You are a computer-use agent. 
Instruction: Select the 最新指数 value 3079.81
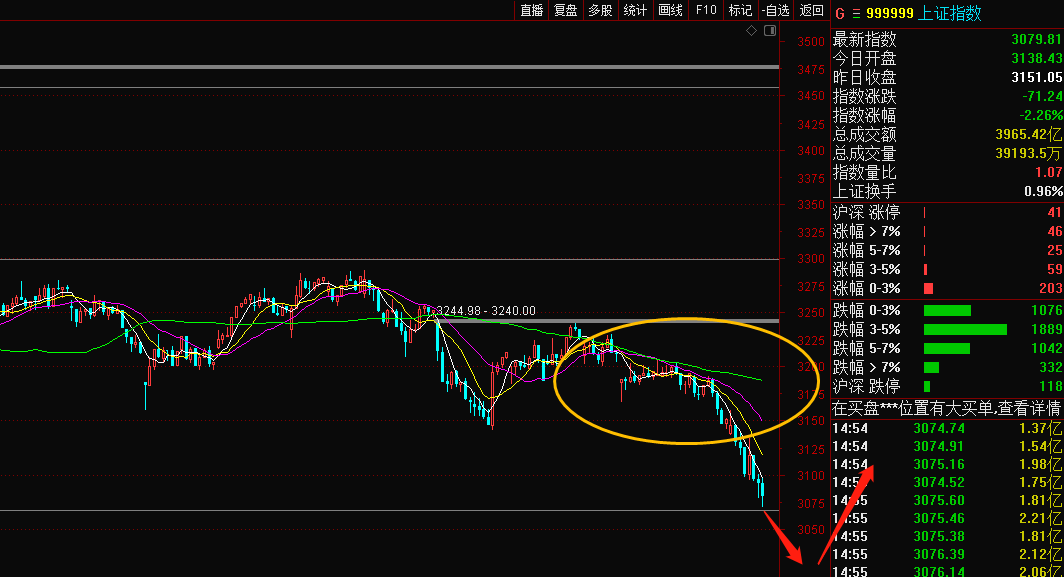(x=1037, y=39)
